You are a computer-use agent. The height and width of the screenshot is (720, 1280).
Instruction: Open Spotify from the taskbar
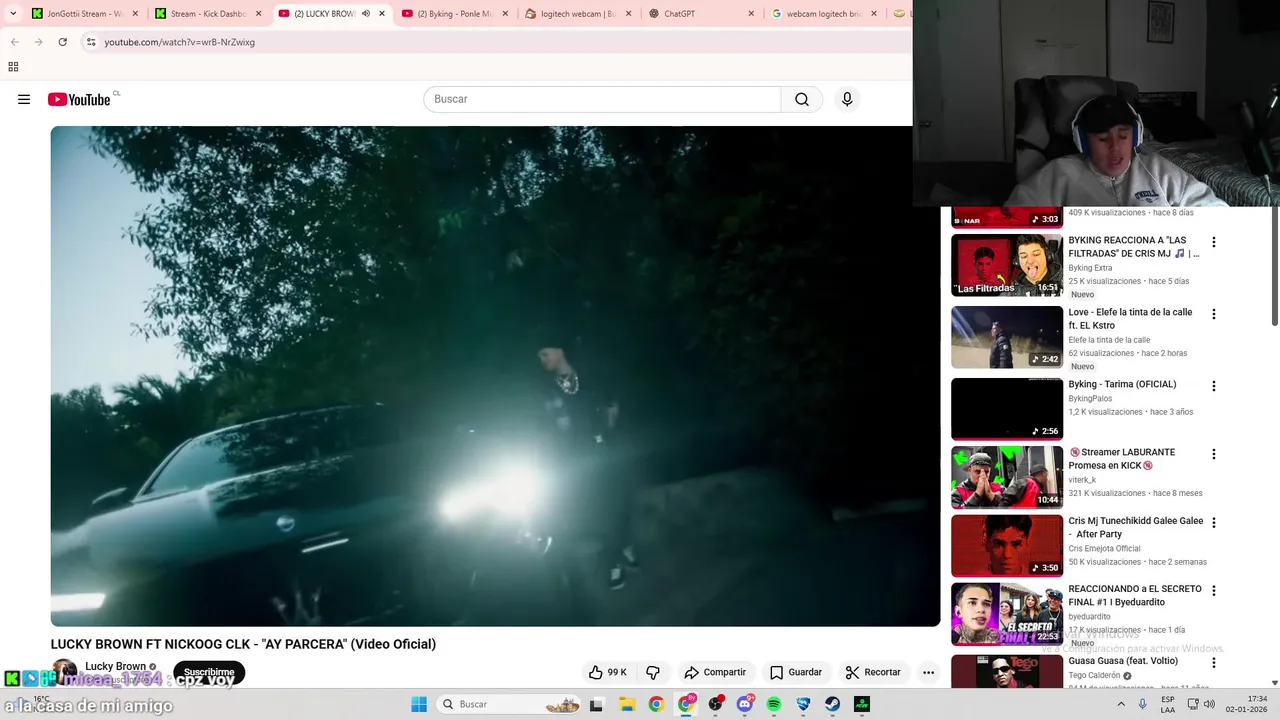click(x=774, y=704)
